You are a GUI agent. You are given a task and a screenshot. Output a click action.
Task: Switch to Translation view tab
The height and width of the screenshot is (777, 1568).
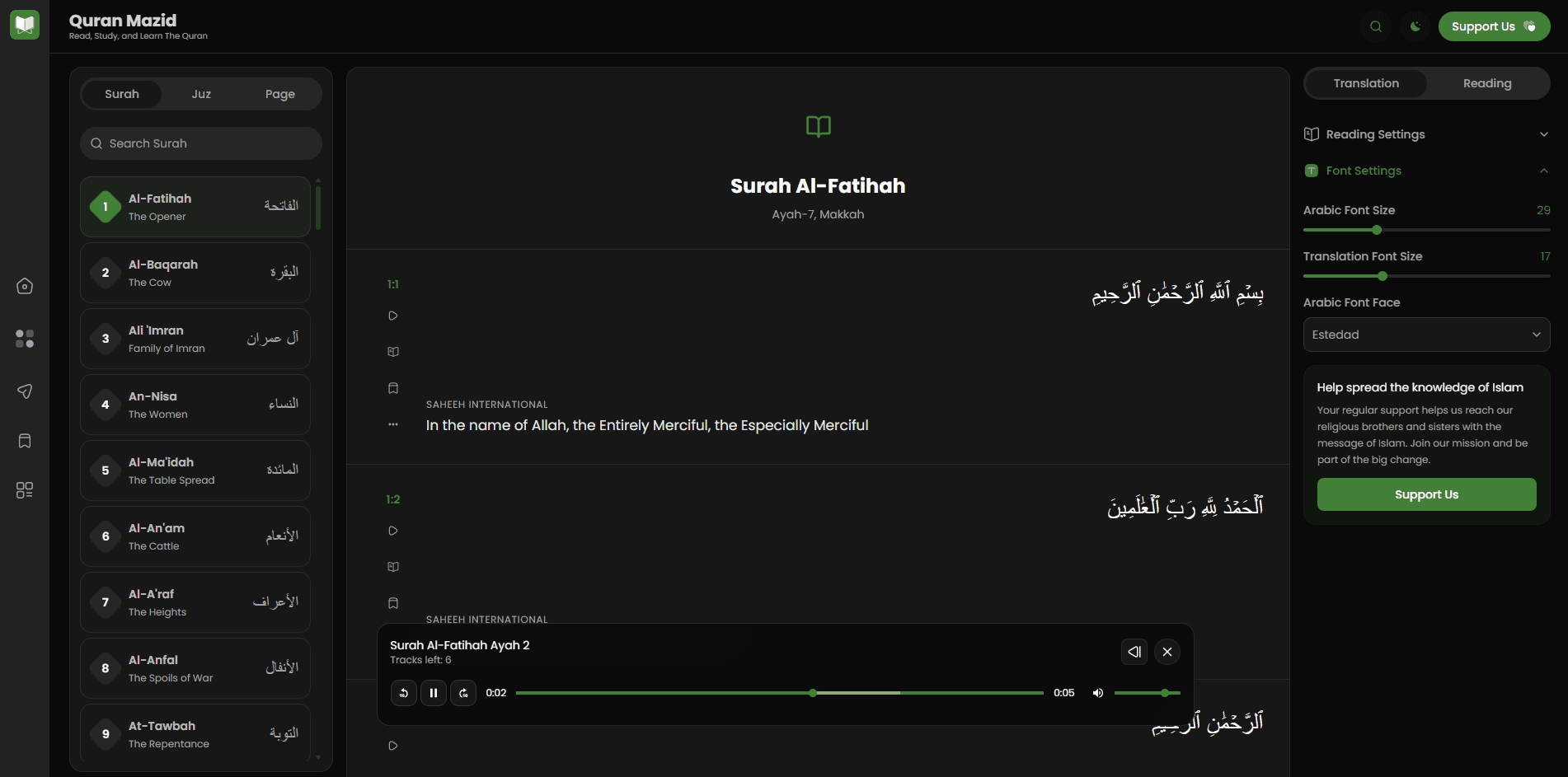click(1366, 83)
